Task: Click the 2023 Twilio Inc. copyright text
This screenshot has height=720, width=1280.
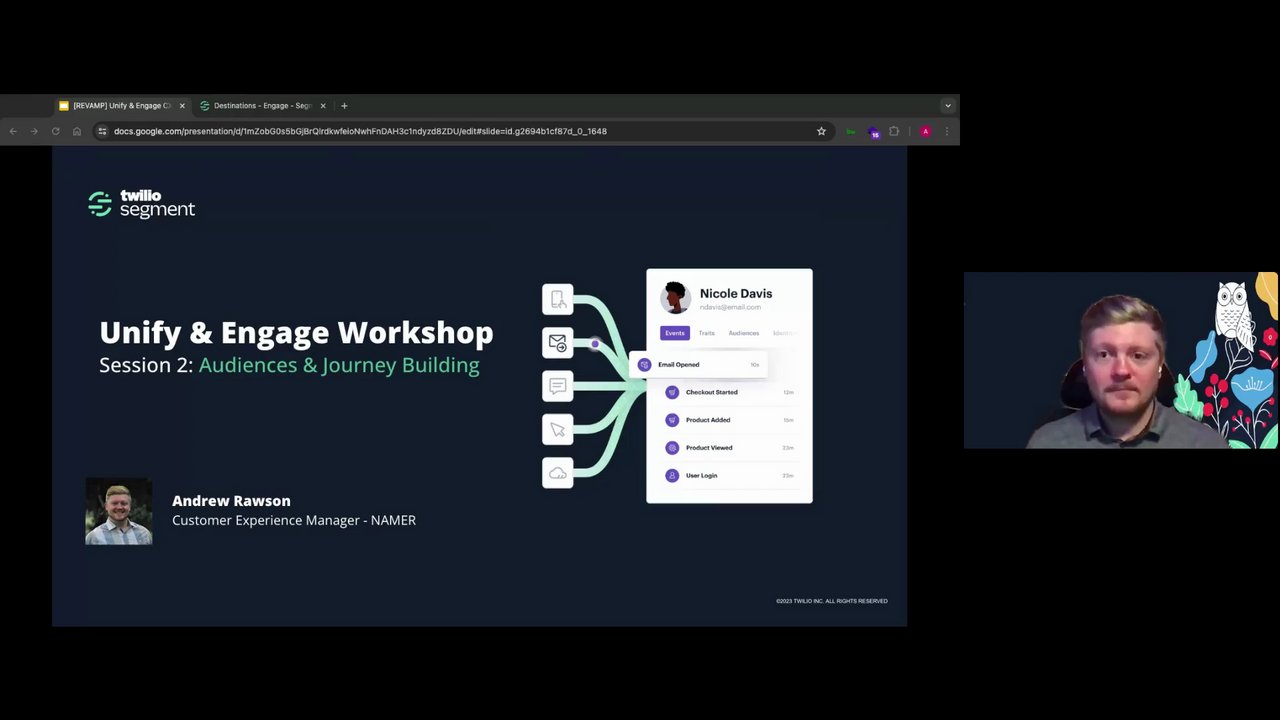Action: (x=832, y=601)
